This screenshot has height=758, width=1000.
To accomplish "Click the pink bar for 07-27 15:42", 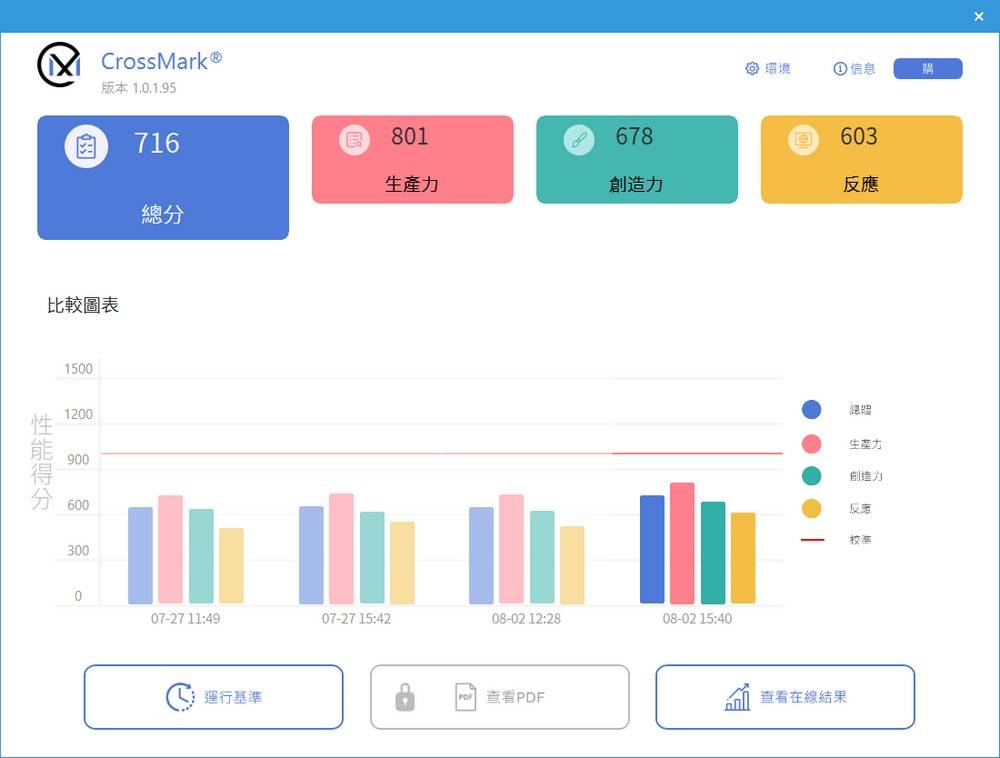I will pos(341,548).
